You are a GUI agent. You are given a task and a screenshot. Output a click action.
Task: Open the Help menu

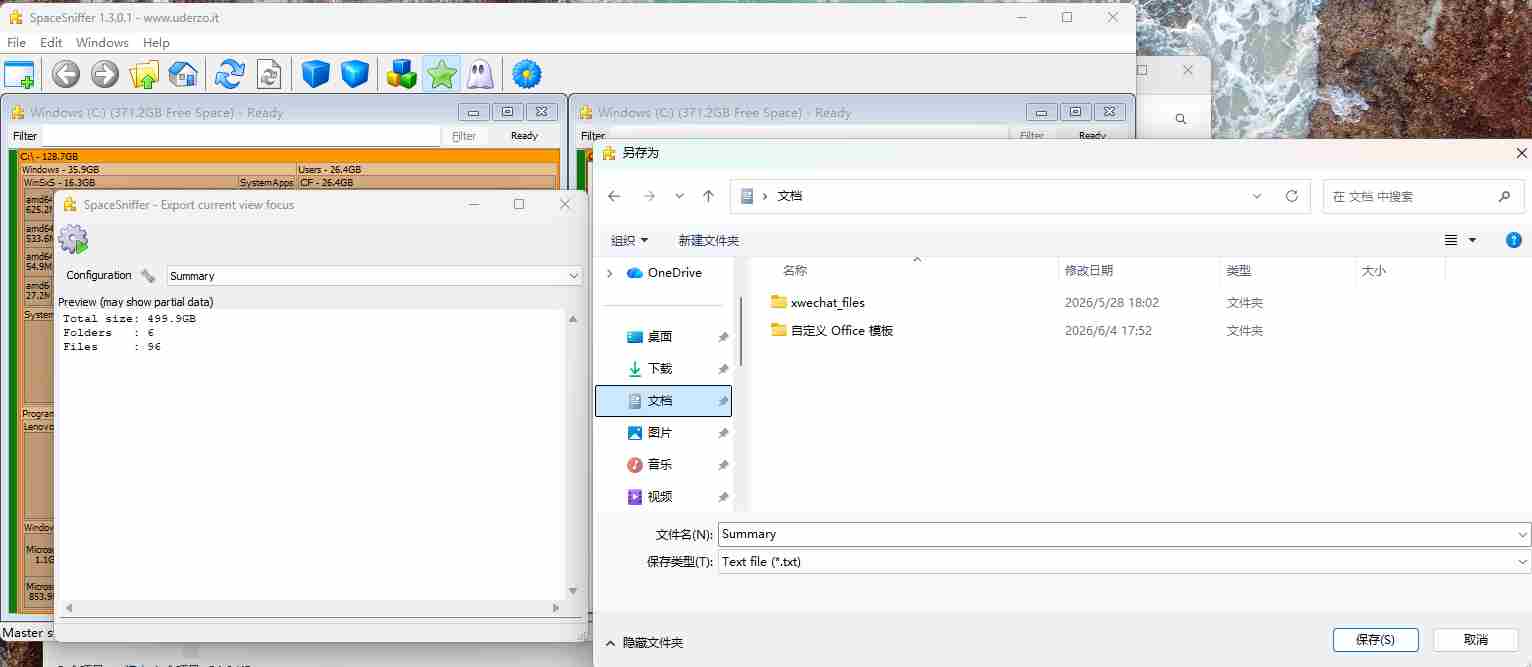(156, 43)
